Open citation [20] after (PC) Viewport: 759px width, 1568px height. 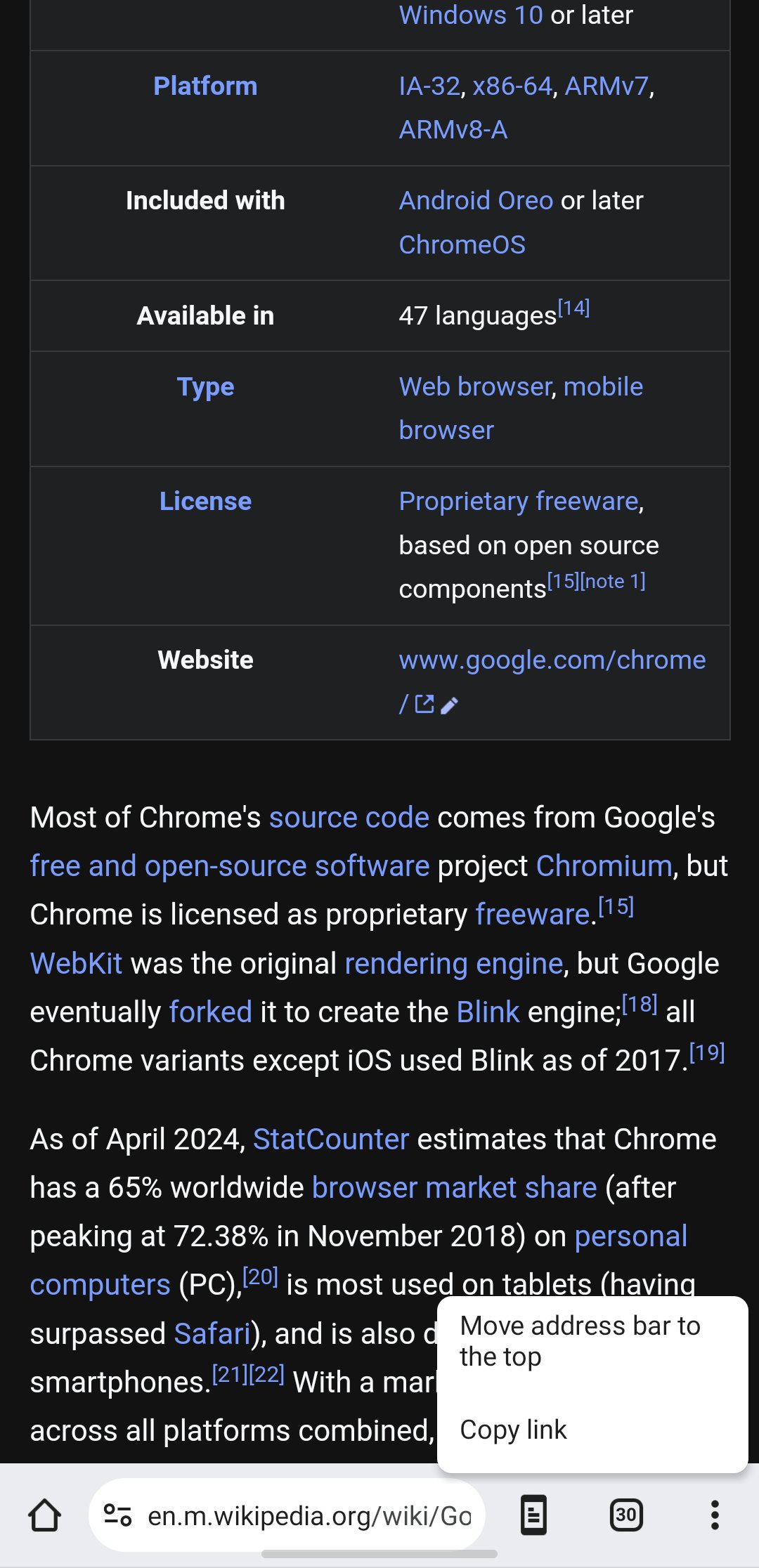pos(260,1276)
